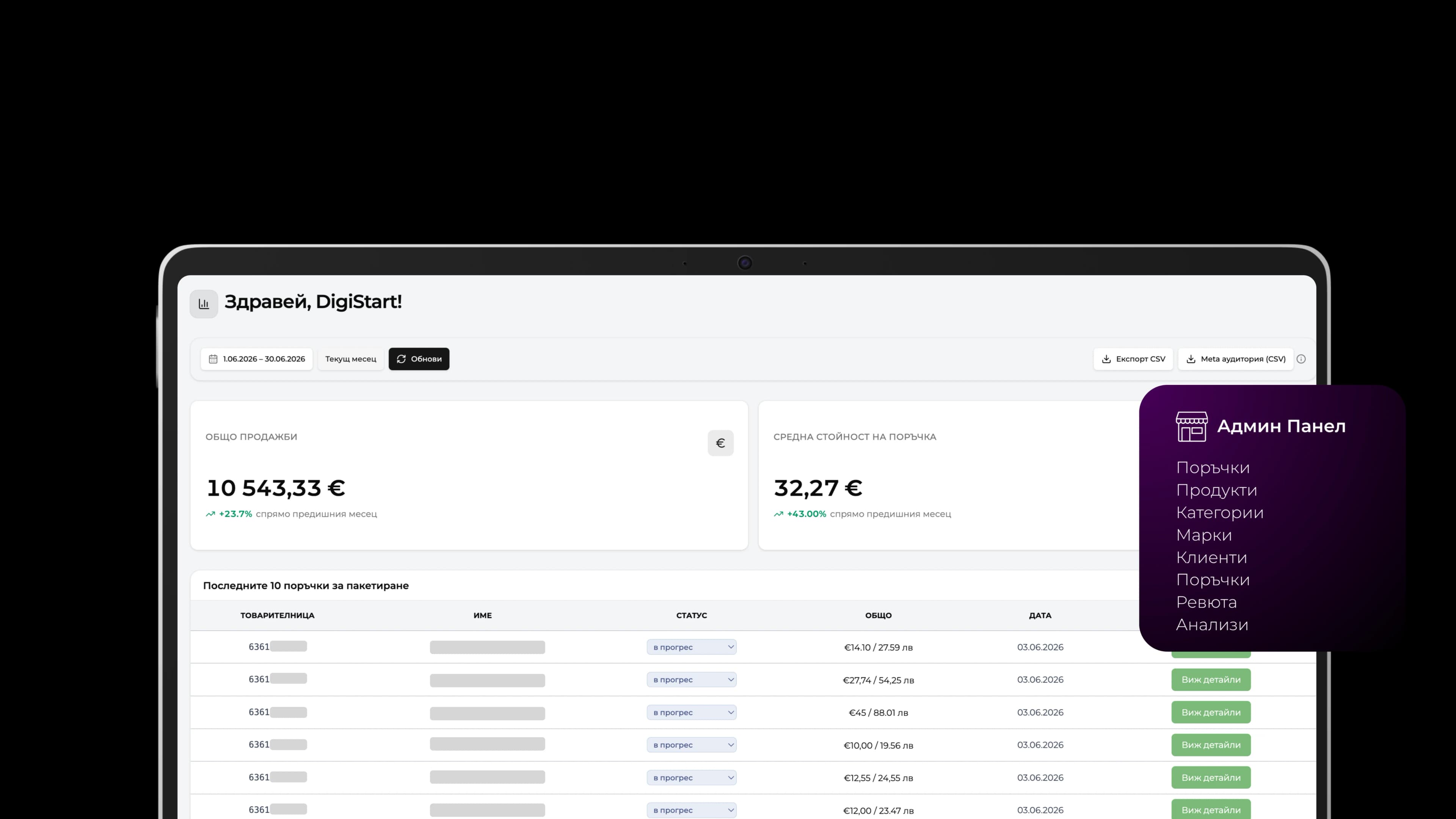Click the €27,74 / 54,25 лв amount
The image size is (1456, 819).
tap(879, 681)
